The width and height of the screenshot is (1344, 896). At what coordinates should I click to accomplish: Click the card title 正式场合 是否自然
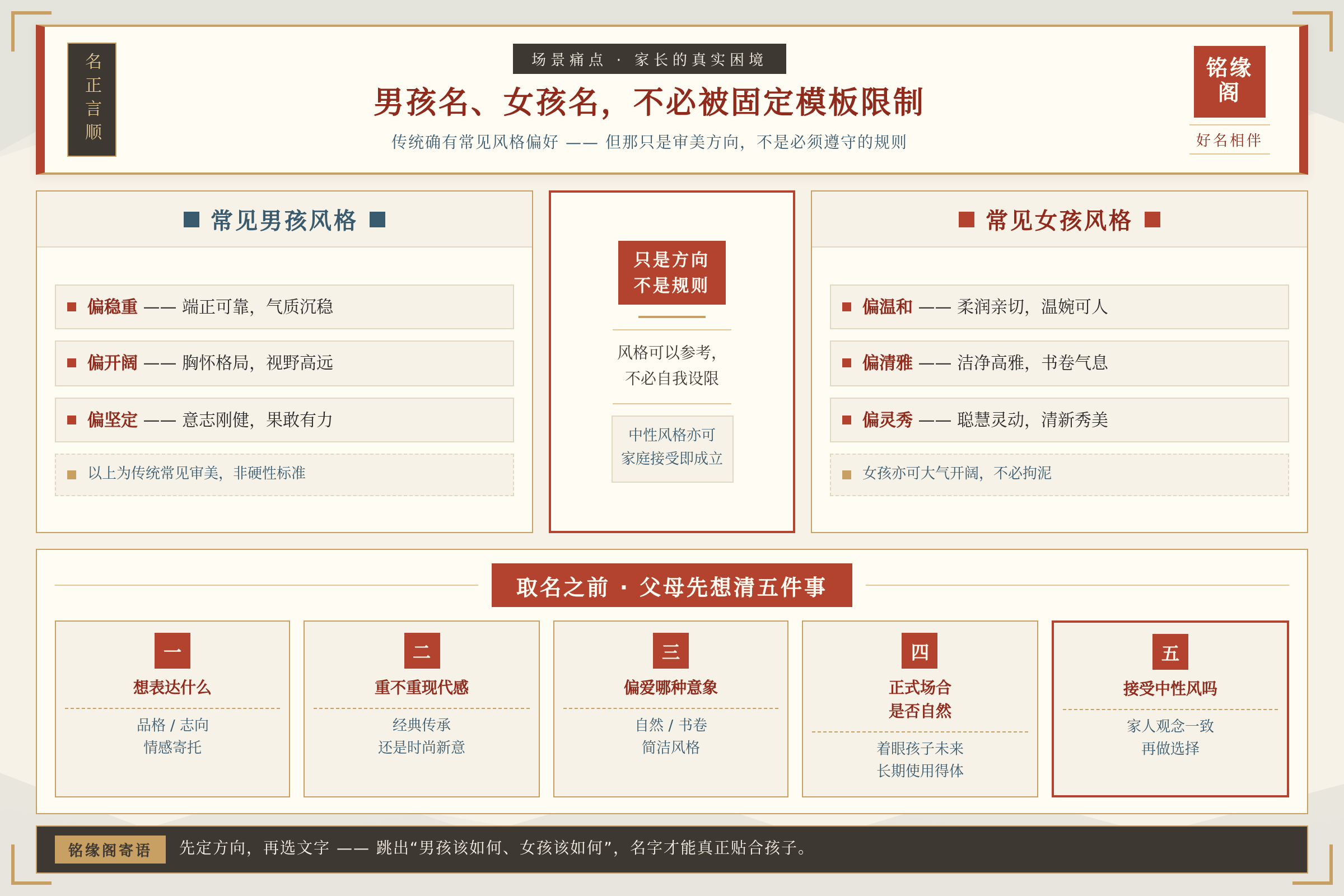[x=920, y=699]
